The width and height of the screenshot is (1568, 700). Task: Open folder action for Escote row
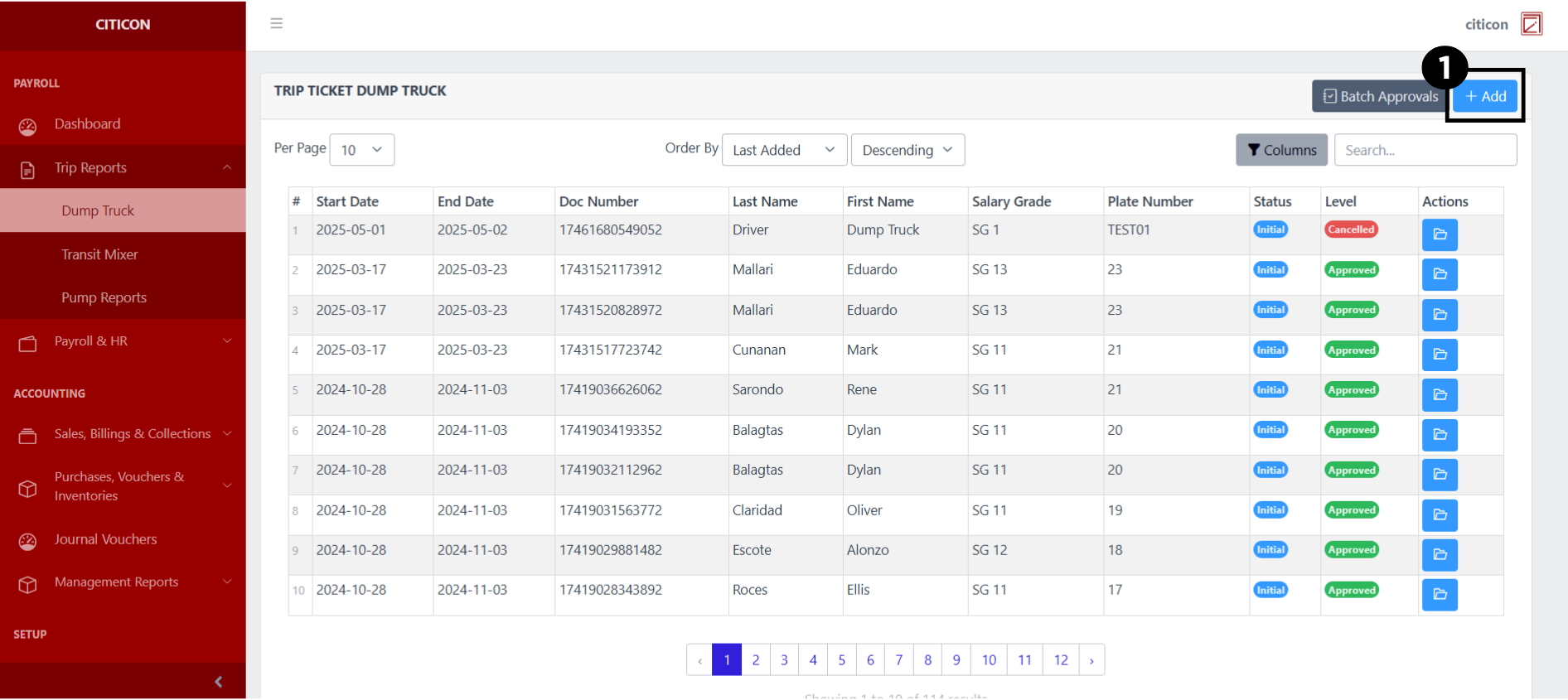pyautogui.click(x=1439, y=554)
